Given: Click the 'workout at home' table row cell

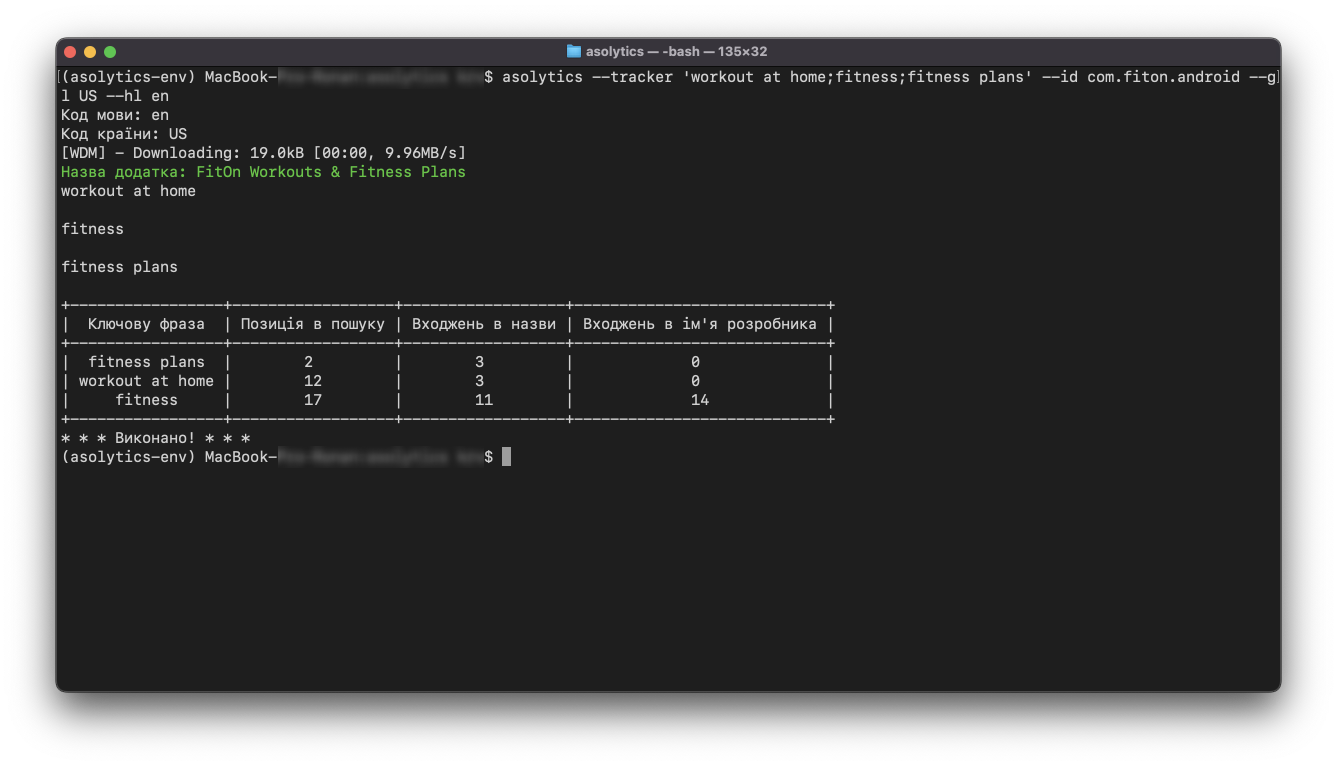Looking at the screenshot, I should click(146, 381).
